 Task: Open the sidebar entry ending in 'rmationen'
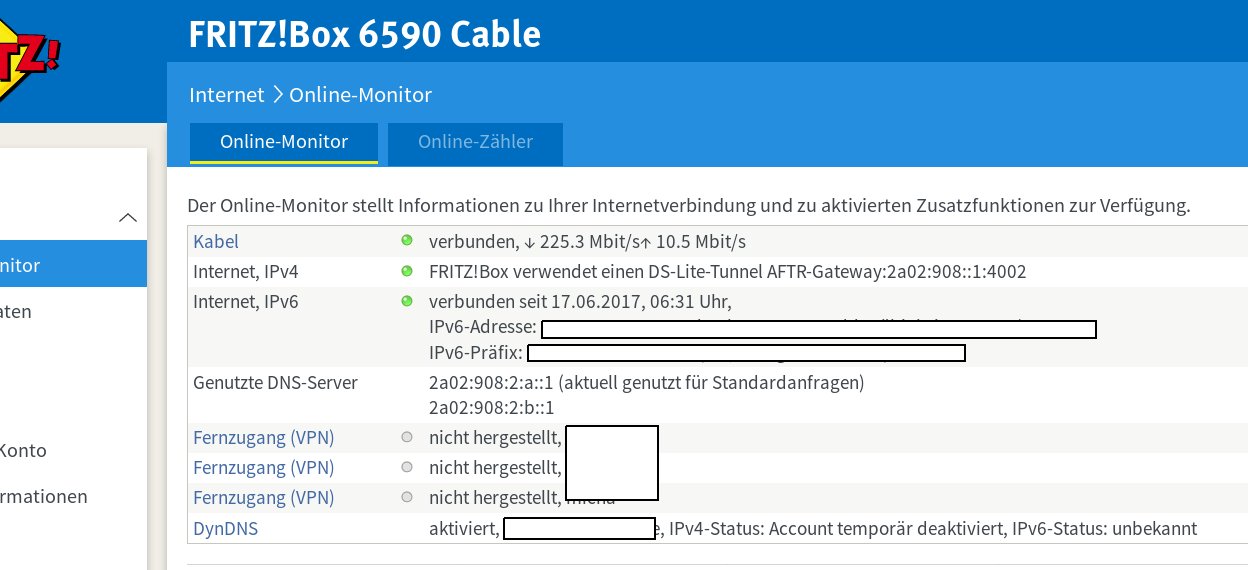click(x=44, y=496)
